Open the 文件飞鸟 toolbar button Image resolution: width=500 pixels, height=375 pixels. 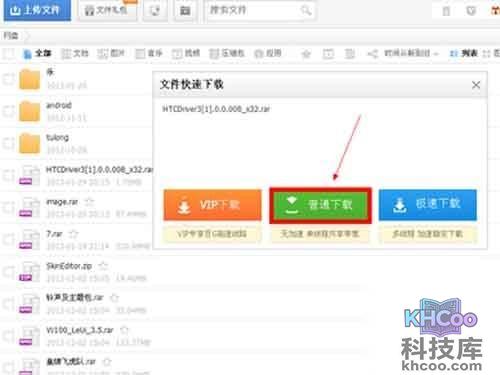[x=107, y=11]
